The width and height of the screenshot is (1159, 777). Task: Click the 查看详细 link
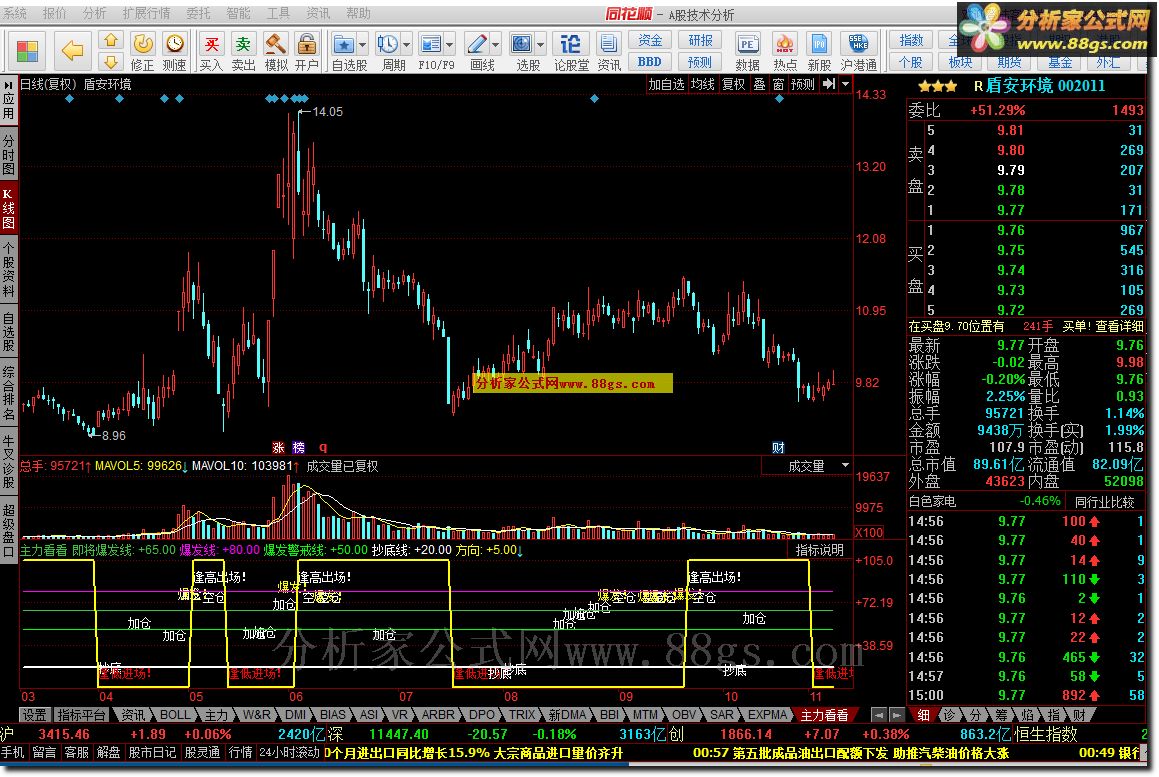pos(1119,326)
